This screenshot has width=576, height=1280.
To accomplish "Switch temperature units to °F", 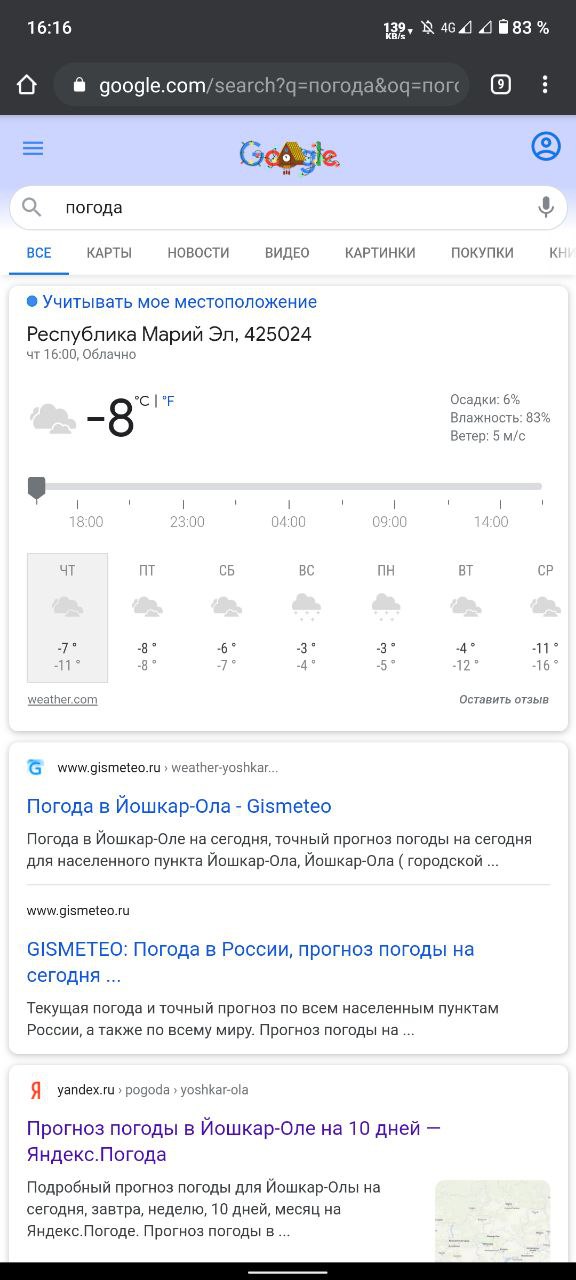I will point(168,401).
